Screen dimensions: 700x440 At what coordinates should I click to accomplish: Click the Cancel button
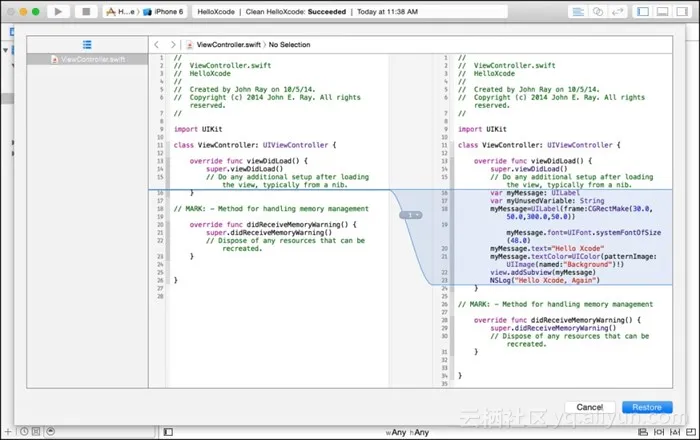(589, 407)
